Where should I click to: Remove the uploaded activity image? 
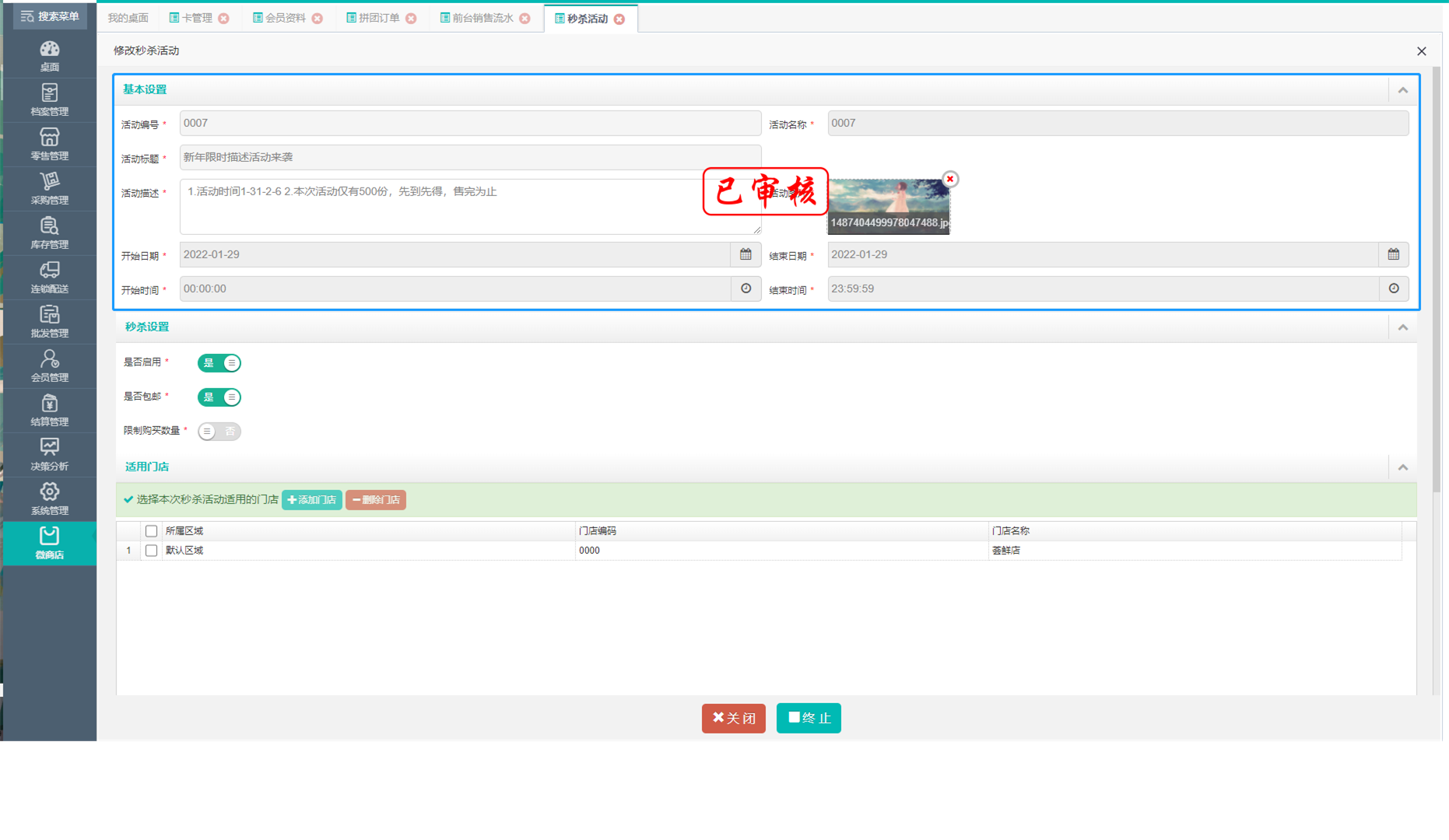949,179
